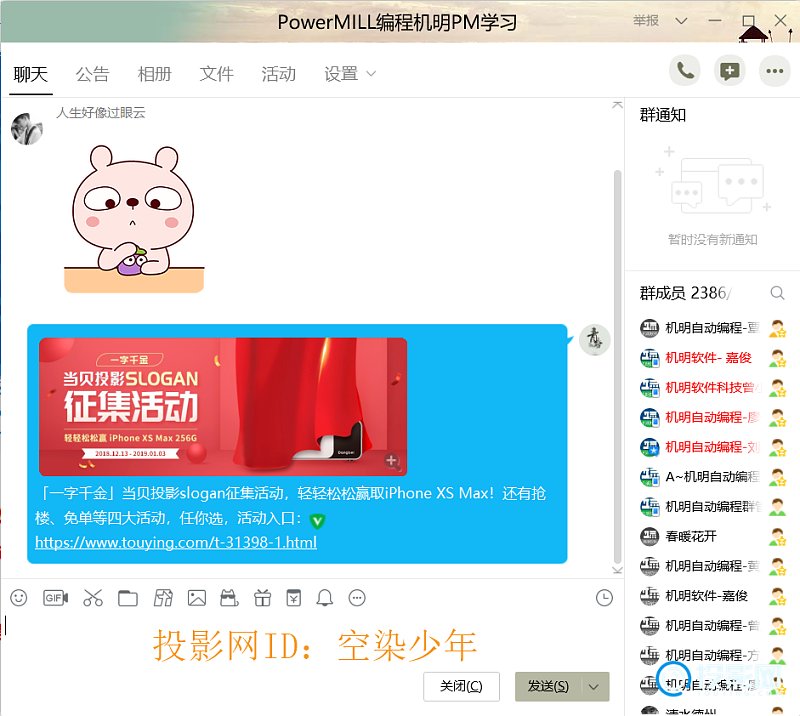
Task: Select the scissors screenshot tool
Action: tap(93, 597)
